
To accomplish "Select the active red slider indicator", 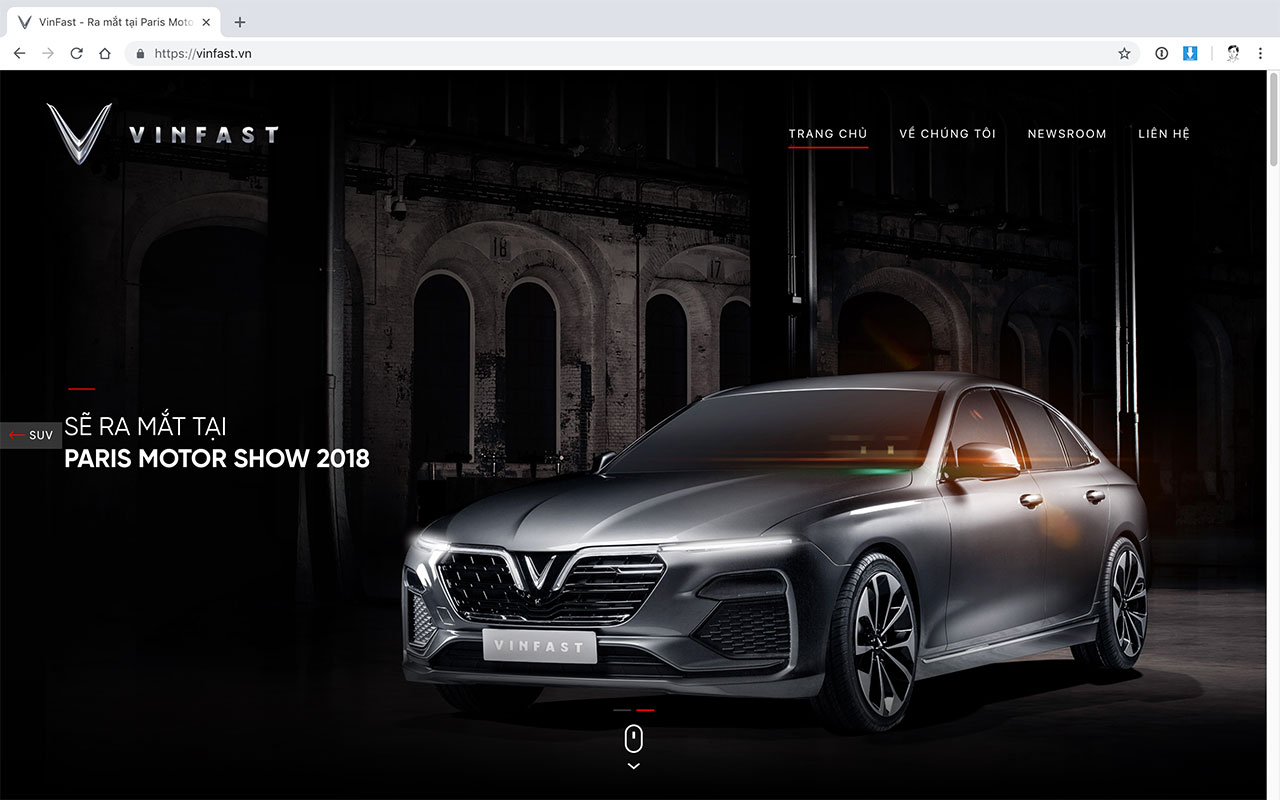I will tap(645, 710).
